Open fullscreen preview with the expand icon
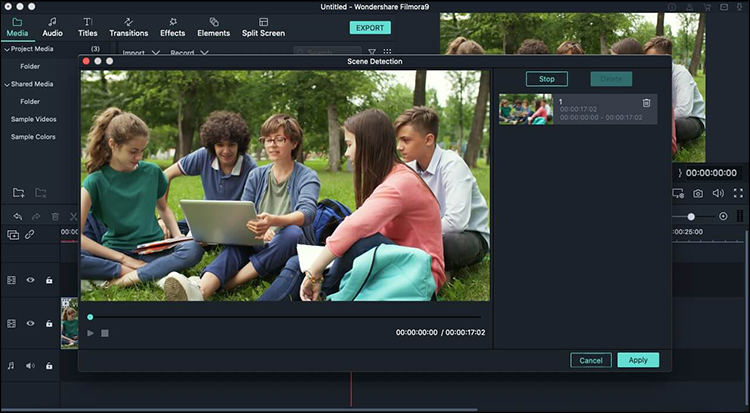750x413 pixels. pyautogui.click(x=739, y=193)
